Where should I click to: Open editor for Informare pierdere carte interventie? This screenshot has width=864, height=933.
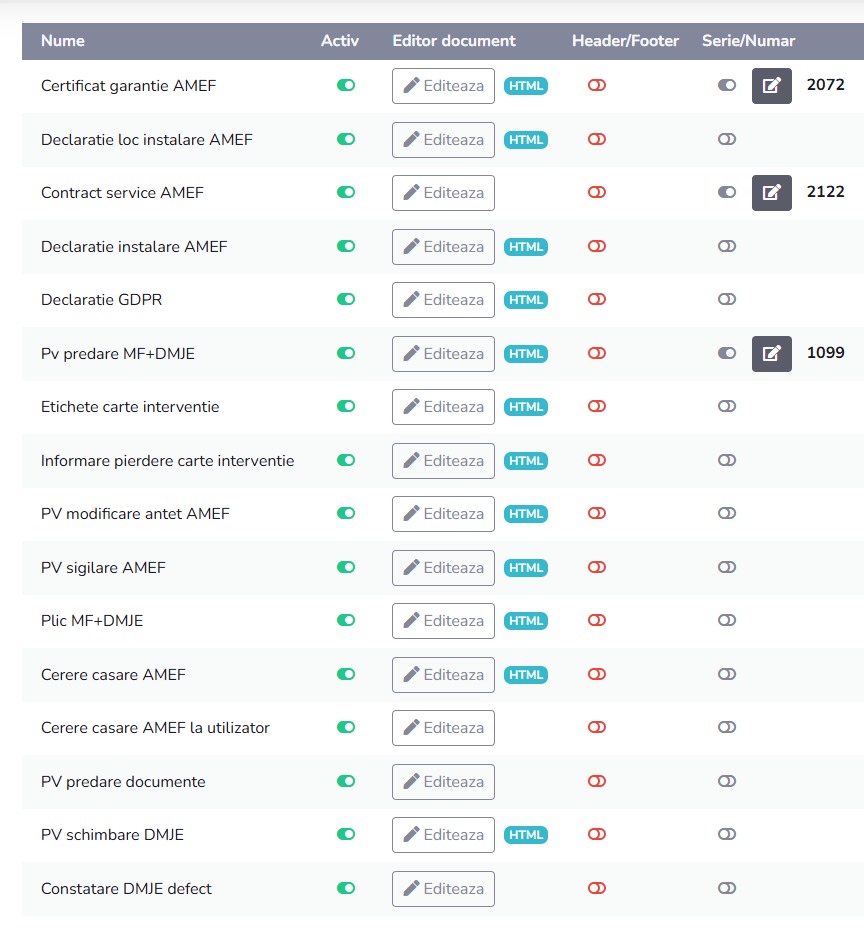pos(443,461)
